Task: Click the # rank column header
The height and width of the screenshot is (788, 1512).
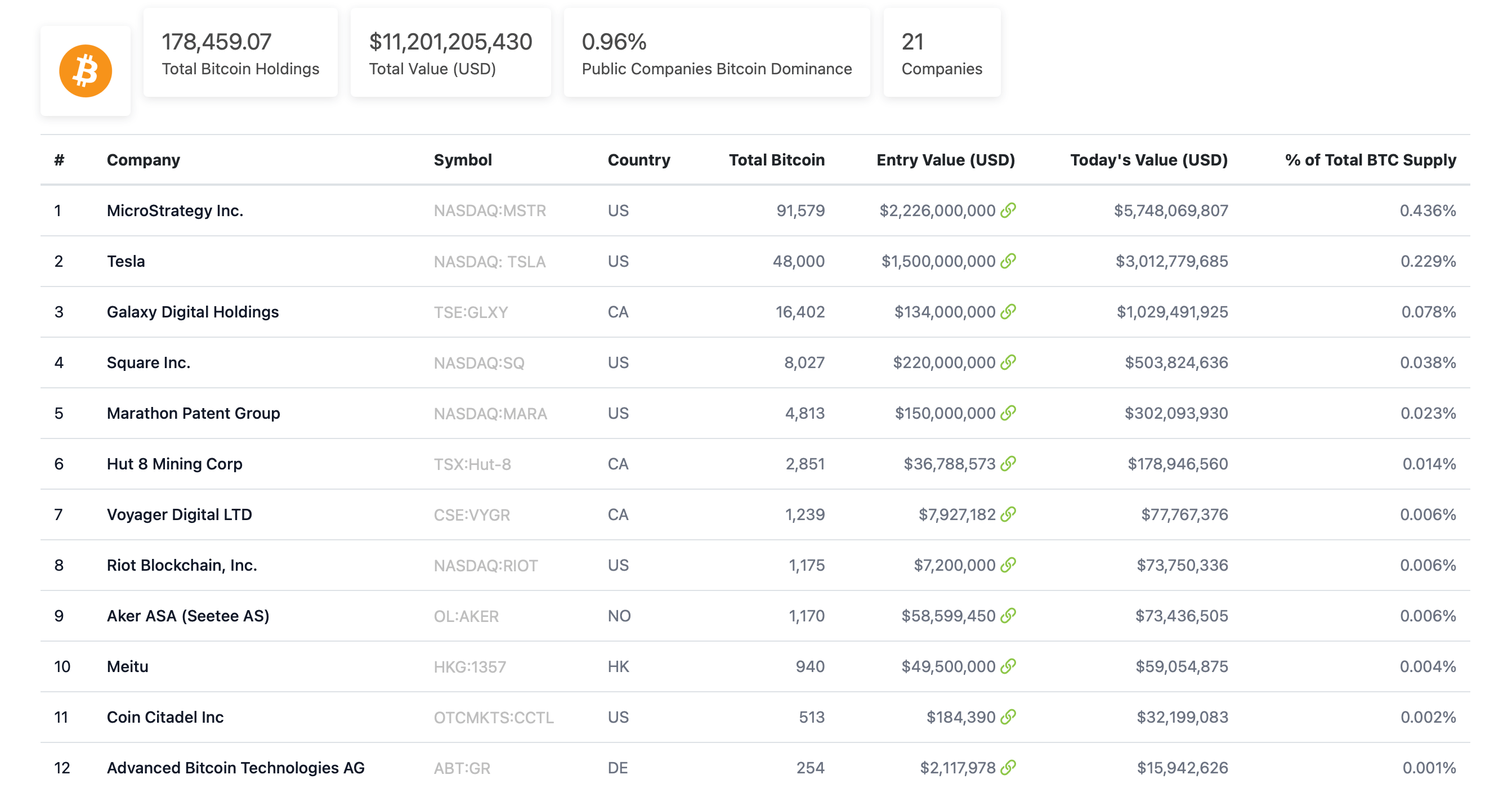Action: (59, 160)
